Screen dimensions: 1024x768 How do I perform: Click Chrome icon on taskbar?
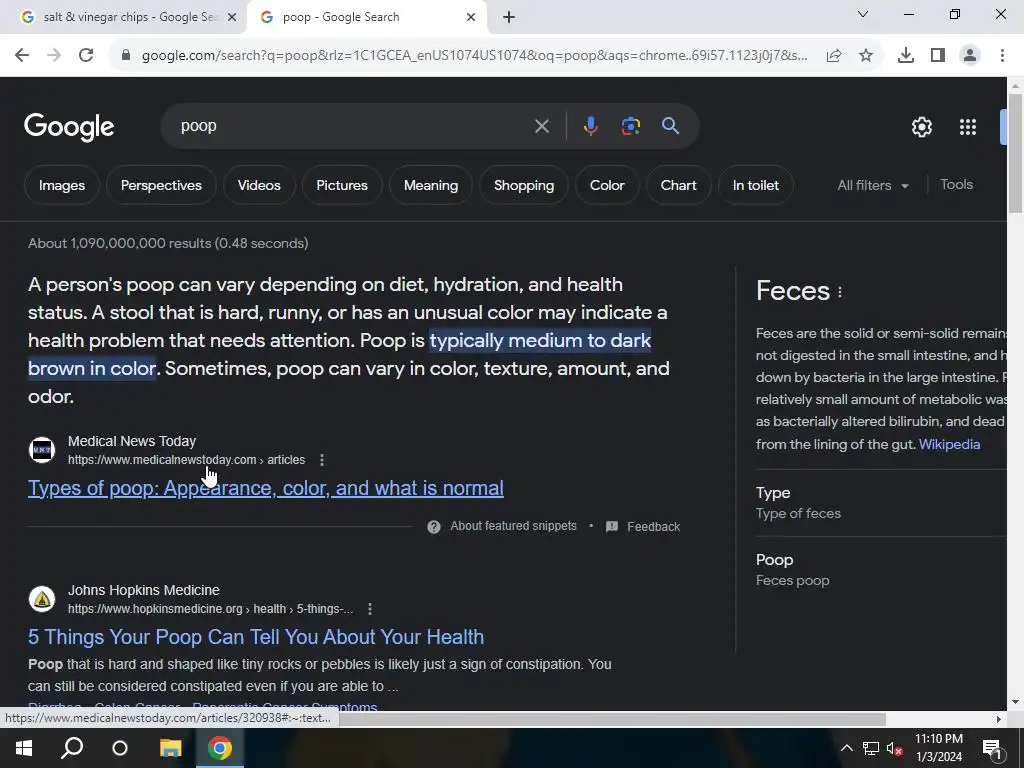point(220,748)
